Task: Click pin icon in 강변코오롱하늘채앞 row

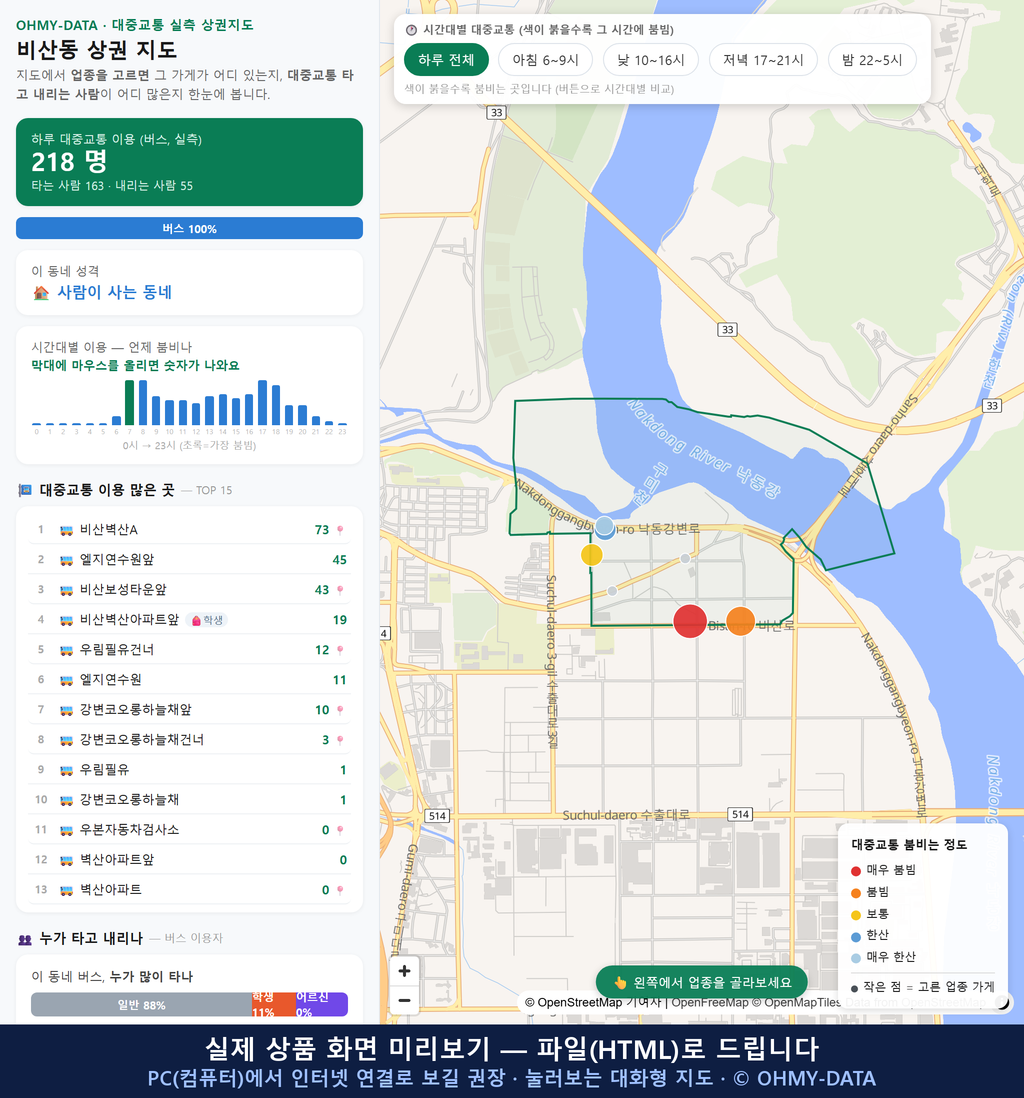Action: 340,710
